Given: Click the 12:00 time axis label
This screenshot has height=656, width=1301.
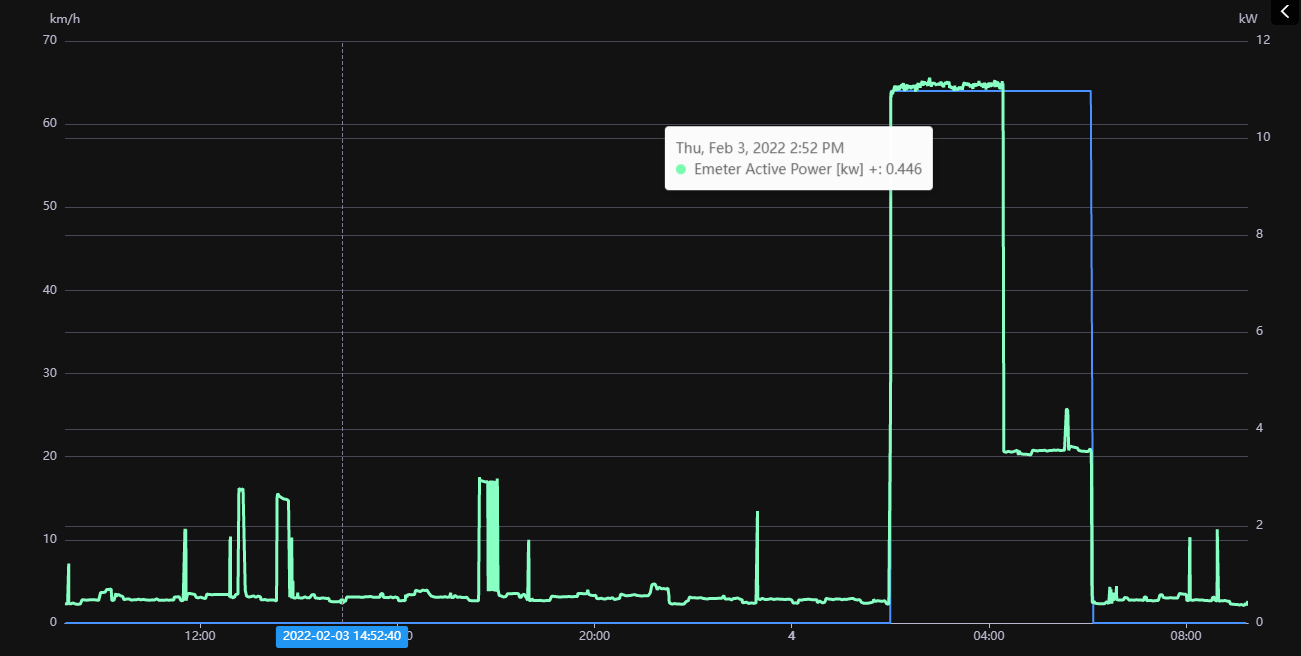Looking at the screenshot, I should tap(200, 635).
